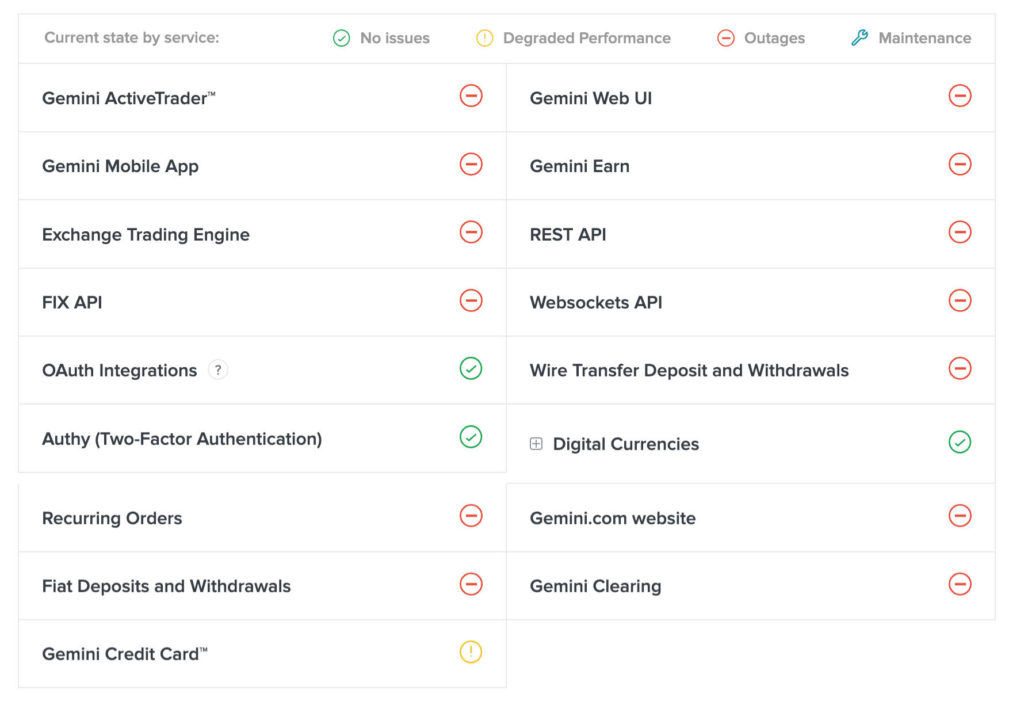The image size is (1024, 701).
Task: Click the FIX API outage icon
Action: (471, 300)
